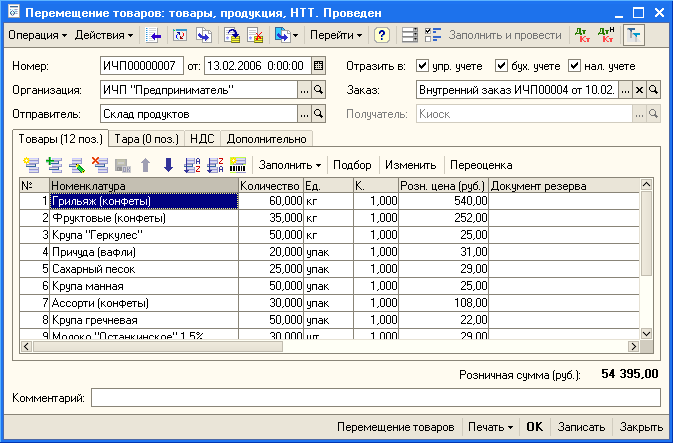This screenshot has height=443, width=673.
Task: Toggle the упр. учете checkbox
Action: (x=422, y=66)
